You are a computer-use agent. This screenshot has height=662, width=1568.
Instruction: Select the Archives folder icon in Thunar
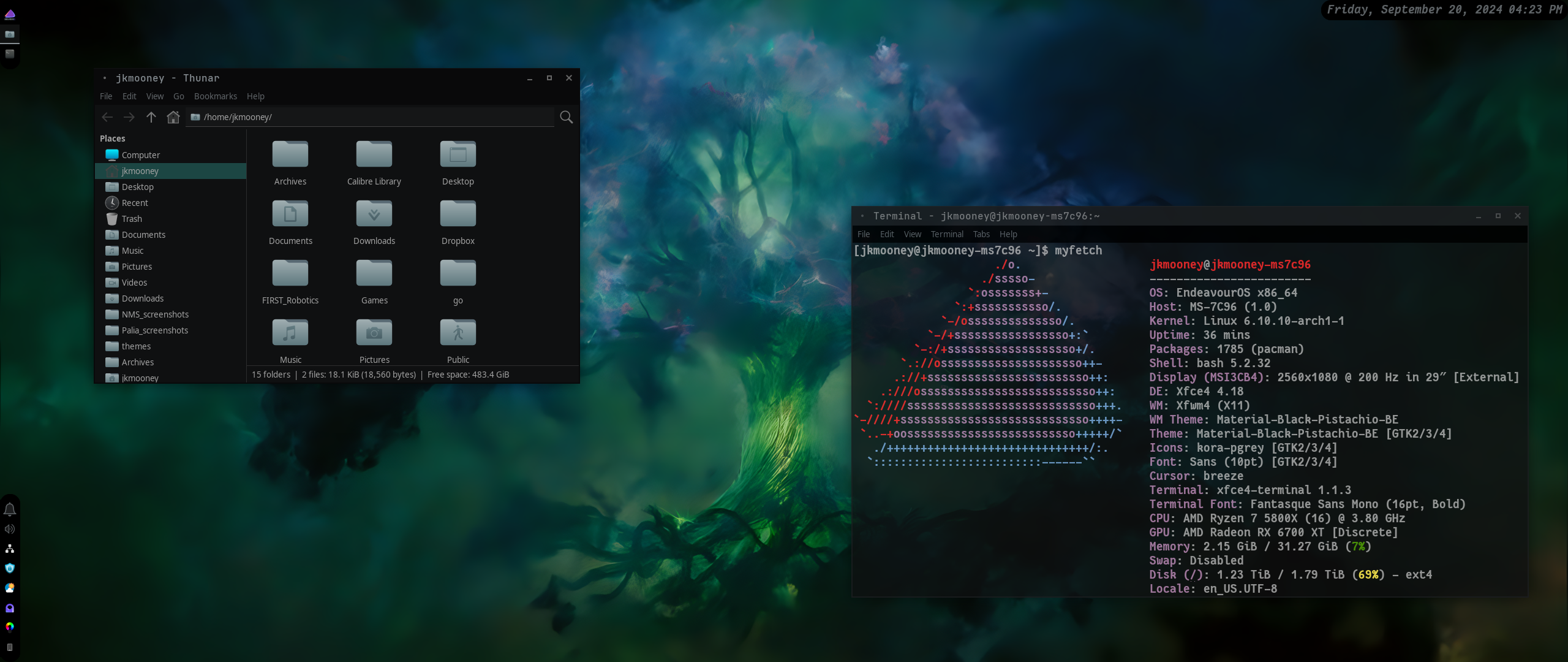point(290,154)
